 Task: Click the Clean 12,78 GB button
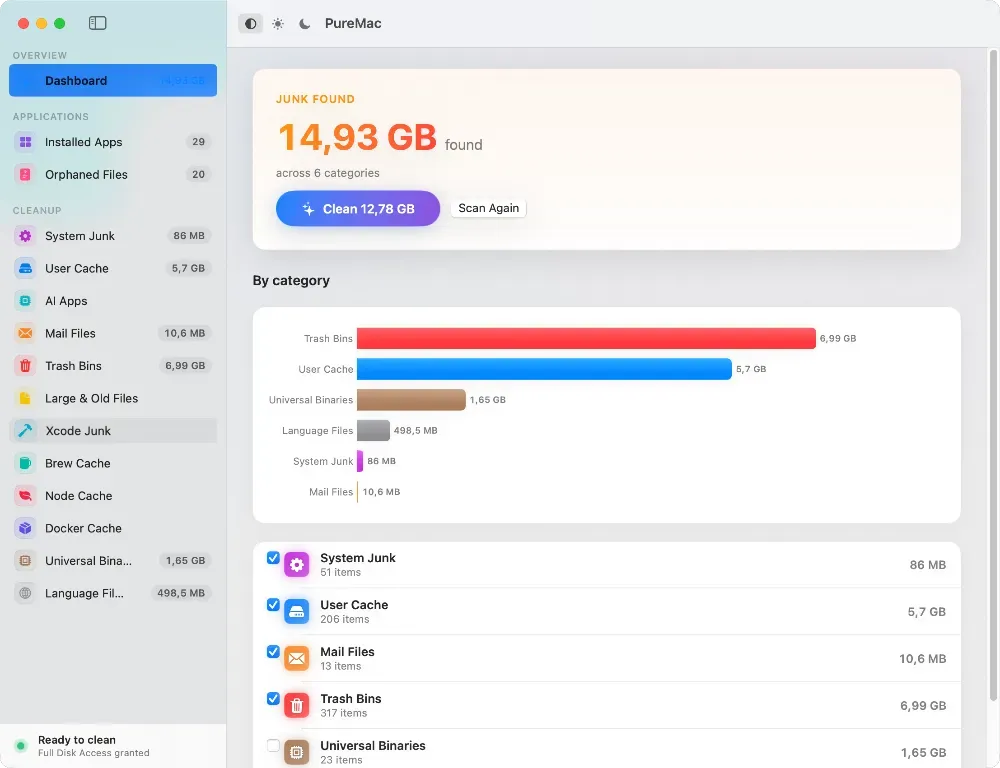(x=358, y=209)
